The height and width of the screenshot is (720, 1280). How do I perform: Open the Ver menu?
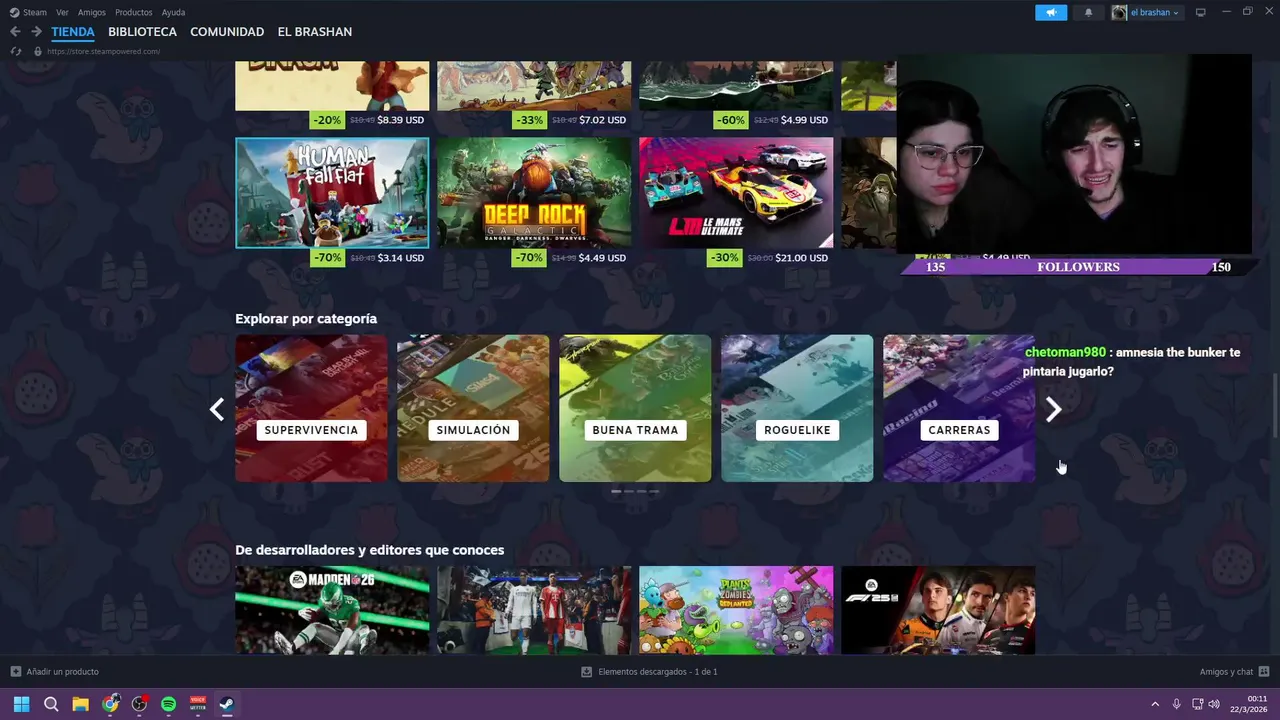[62, 12]
